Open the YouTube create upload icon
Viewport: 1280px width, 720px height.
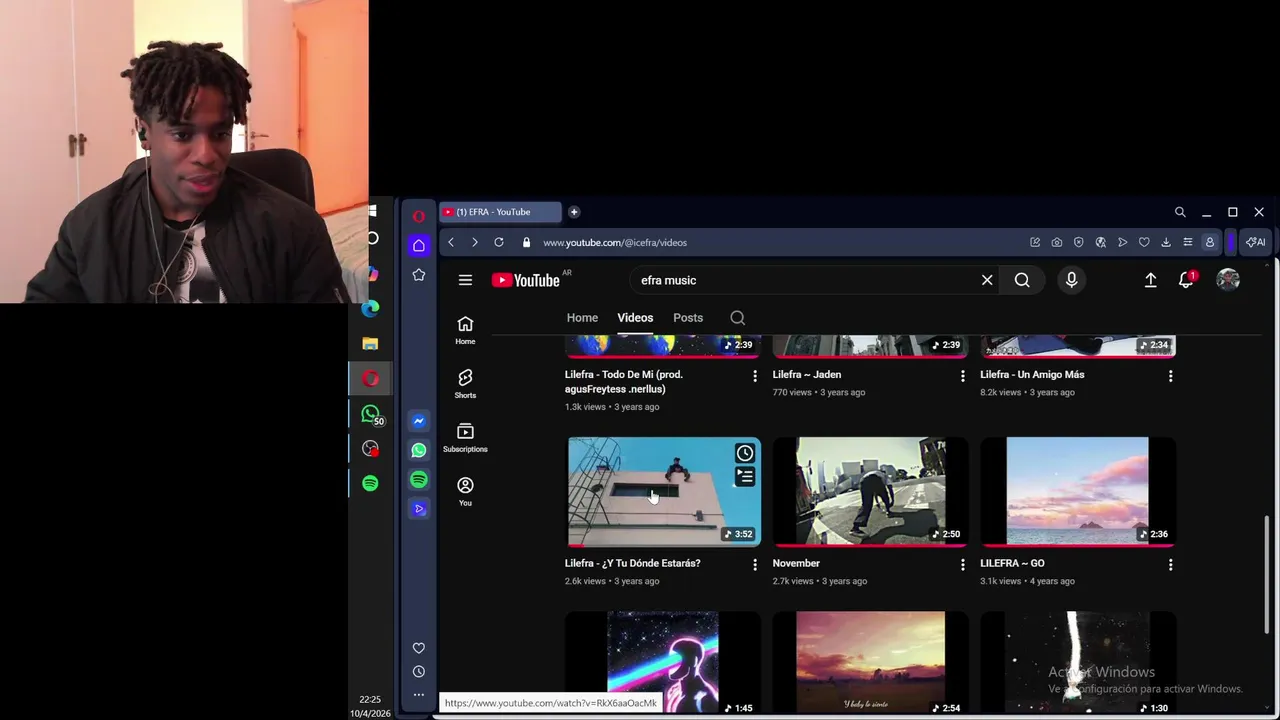(1151, 281)
